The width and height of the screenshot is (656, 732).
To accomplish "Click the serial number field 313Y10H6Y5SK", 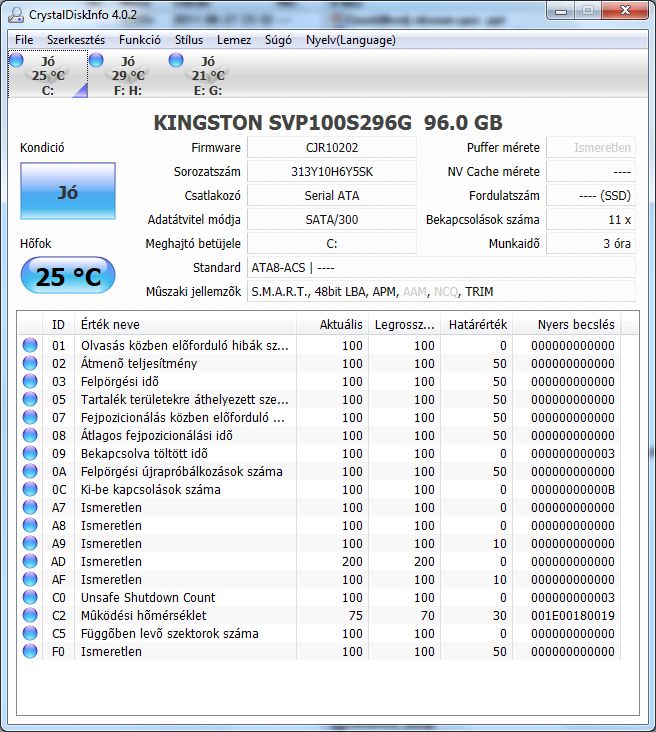I will [332, 172].
